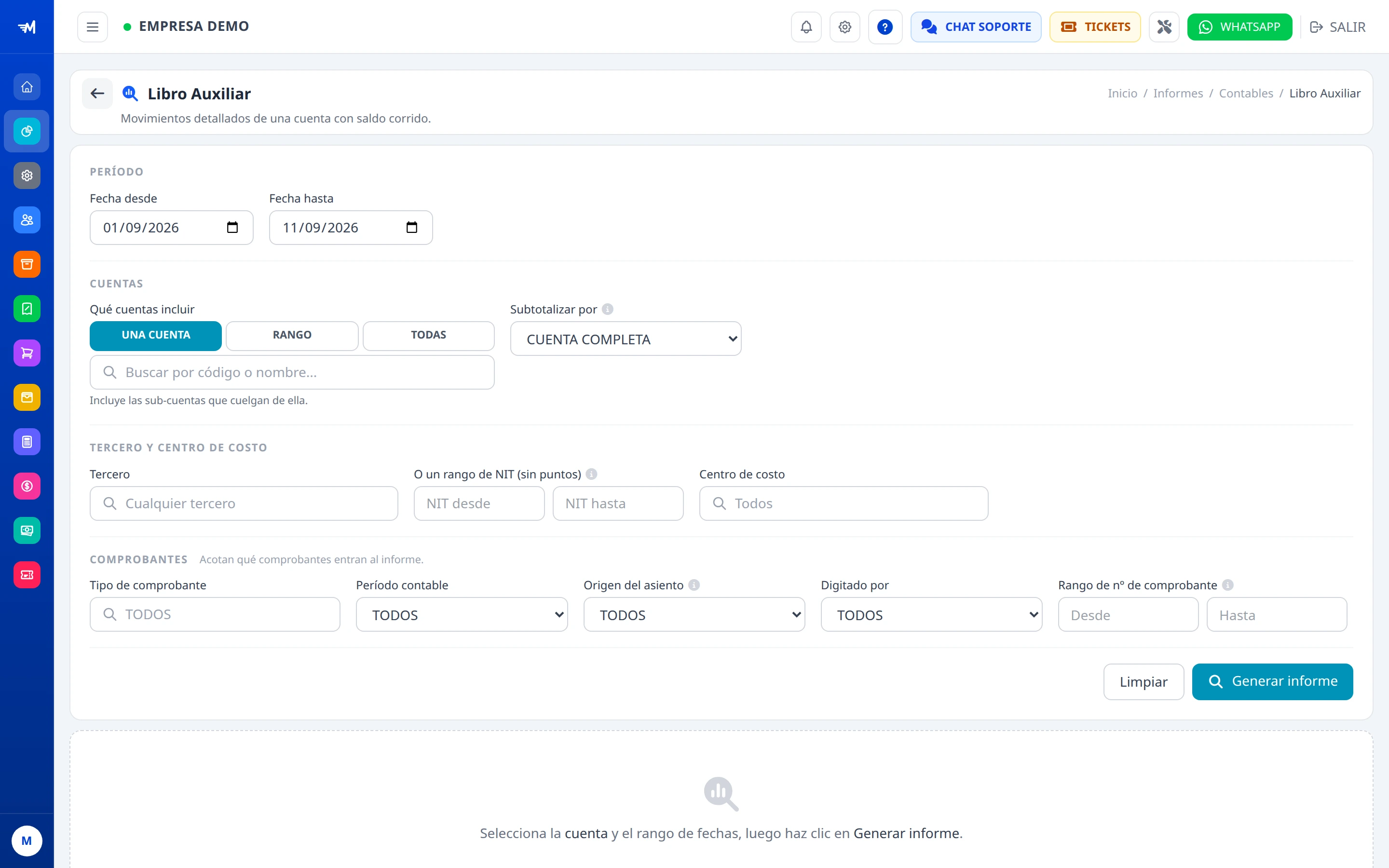Open notifications bell icon
This screenshot has height=868, width=1389.
(806, 27)
